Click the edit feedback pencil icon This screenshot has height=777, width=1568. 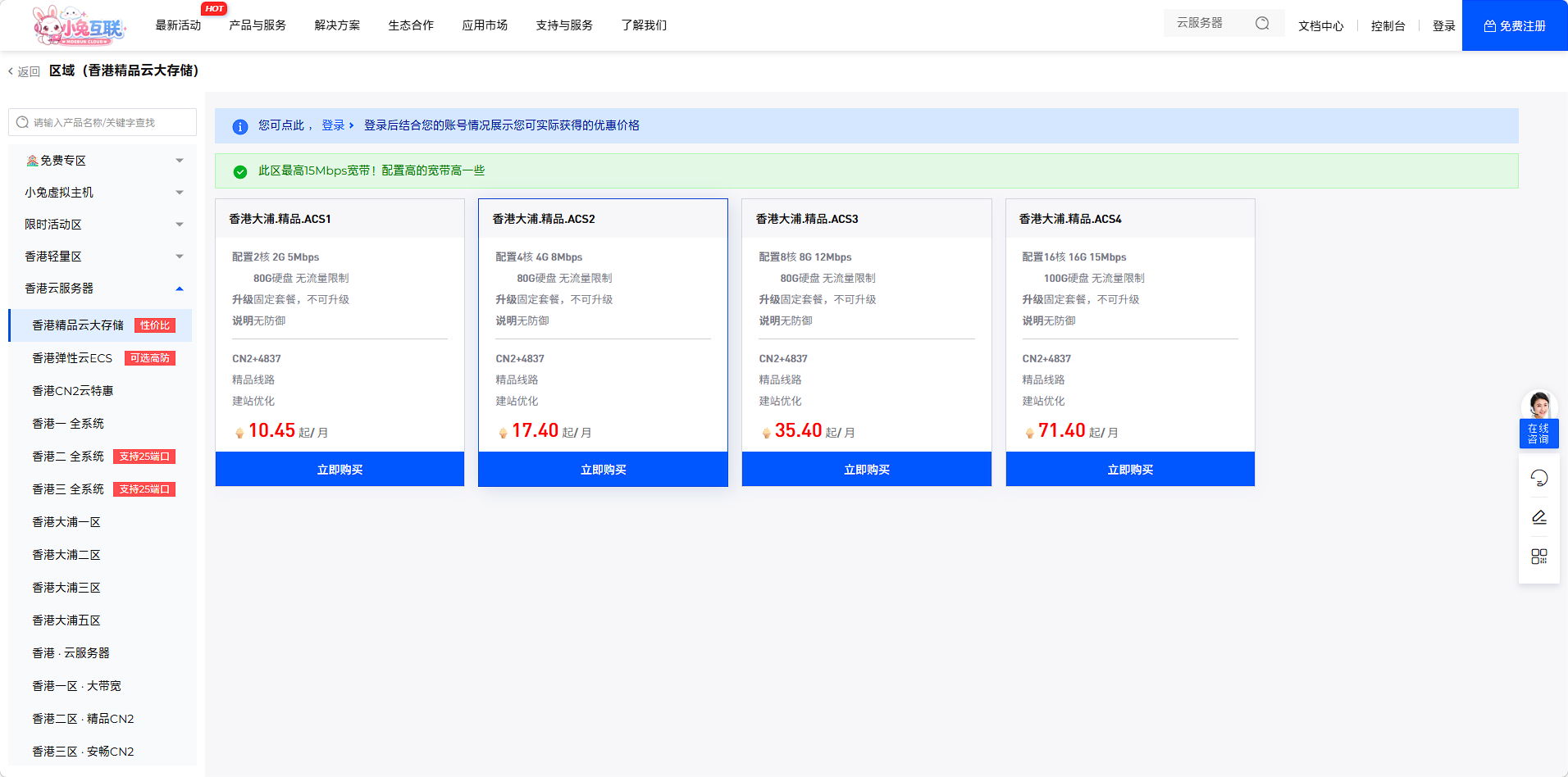1538,517
